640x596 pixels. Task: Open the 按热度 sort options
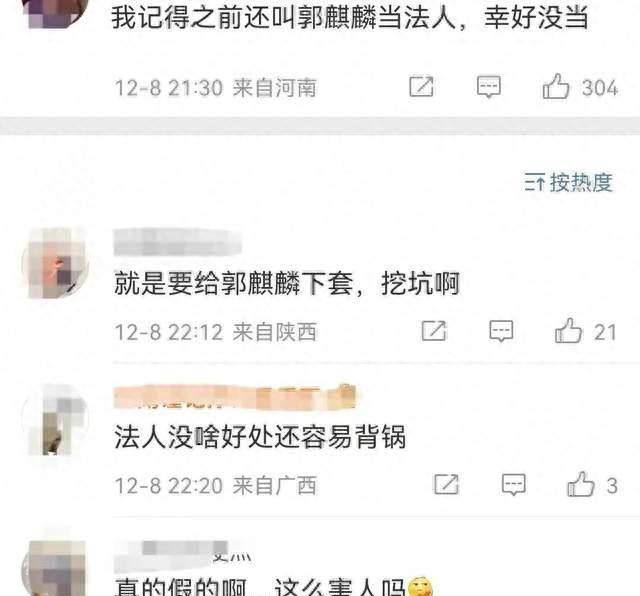[x=569, y=182]
